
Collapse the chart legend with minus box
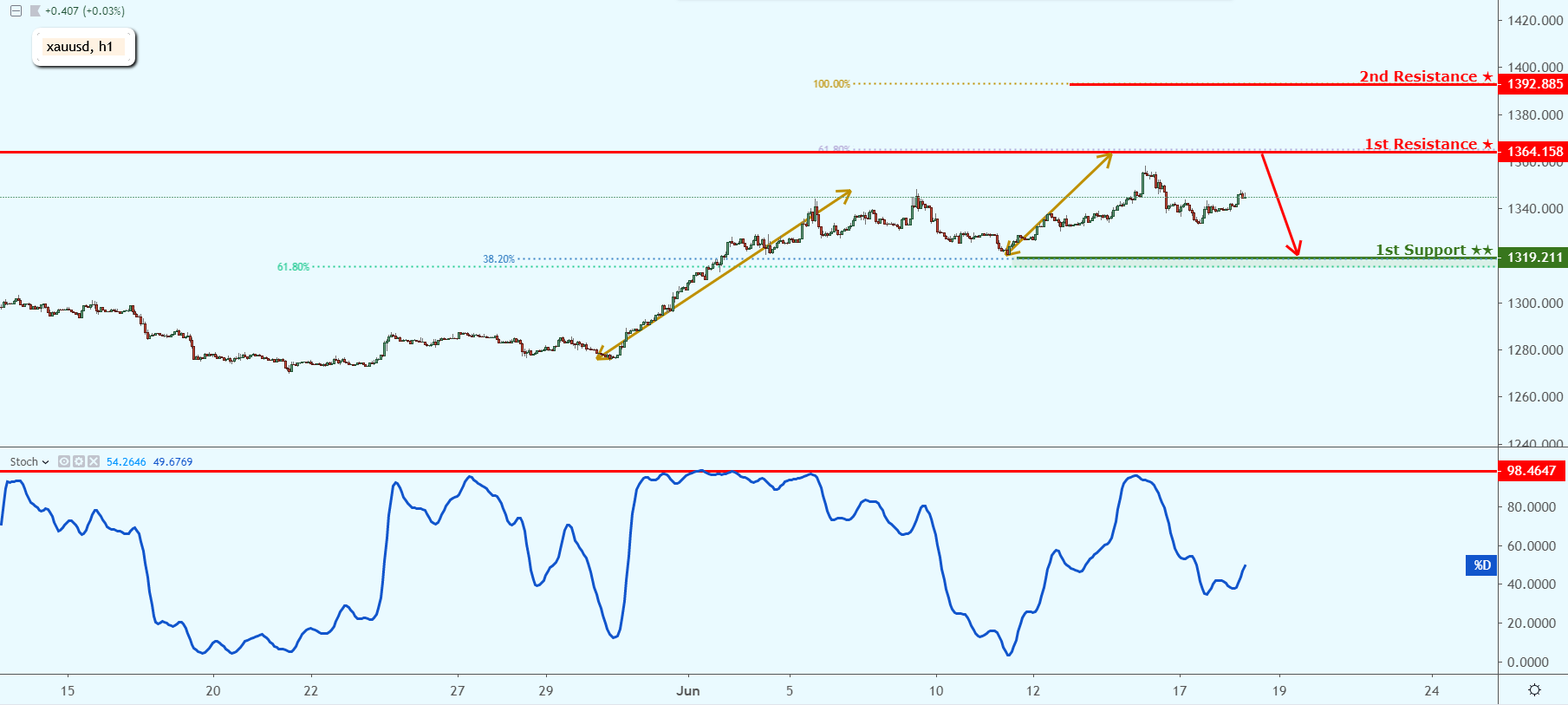coord(16,11)
